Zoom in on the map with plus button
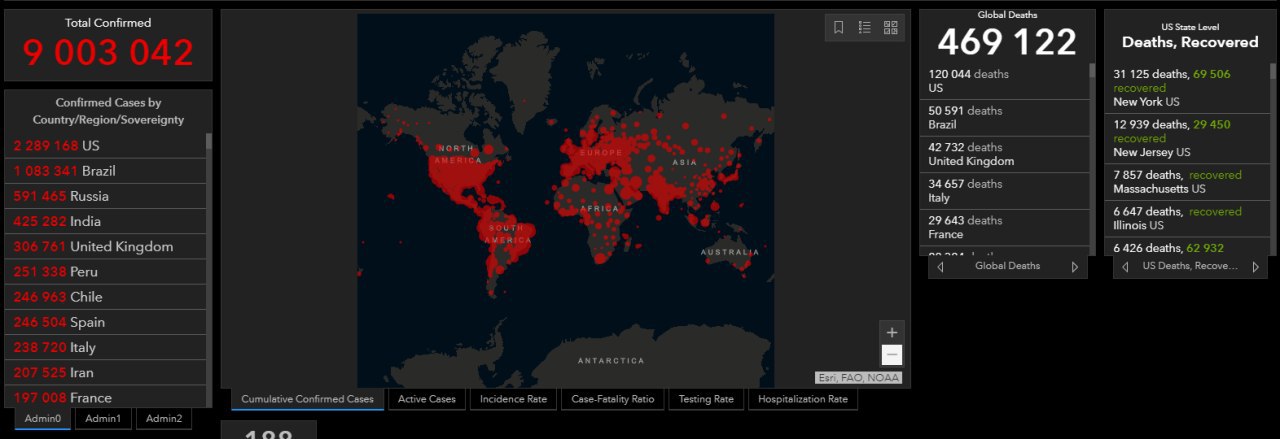This screenshot has width=1280, height=439. click(x=892, y=333)
